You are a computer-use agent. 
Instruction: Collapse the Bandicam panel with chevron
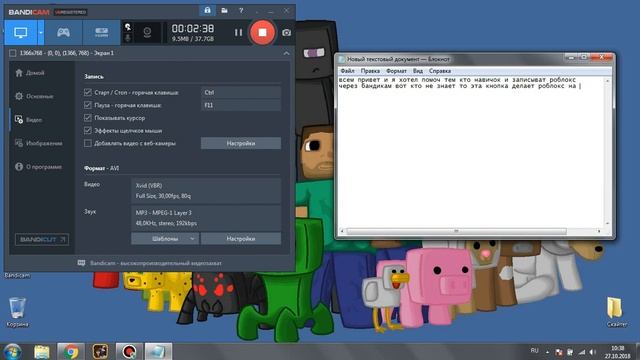pos(287,53)
